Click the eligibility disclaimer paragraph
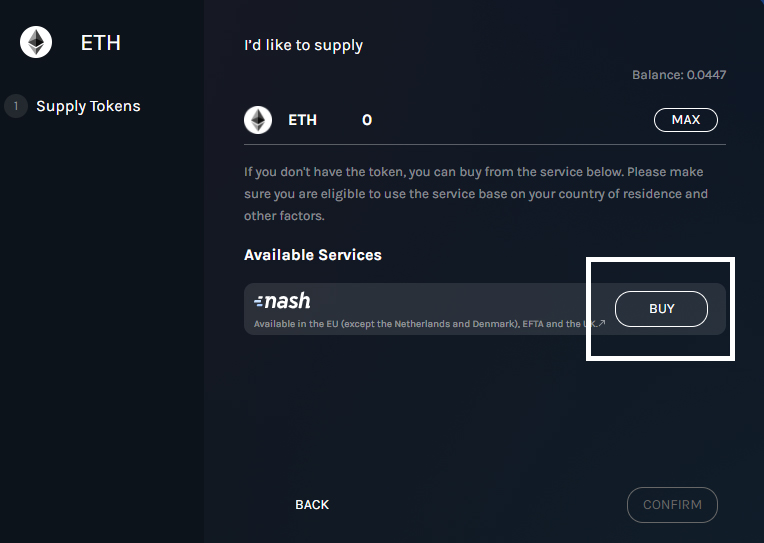 click(476, 194)
